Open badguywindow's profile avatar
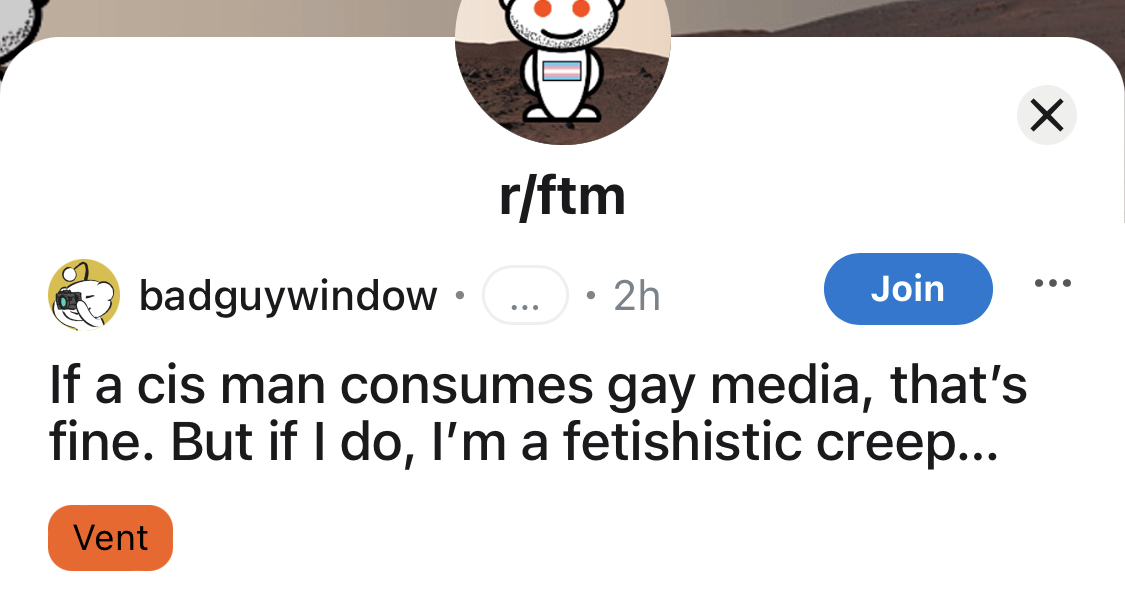The width and height of the screenshot is (1125, 602). pos(84,295)
